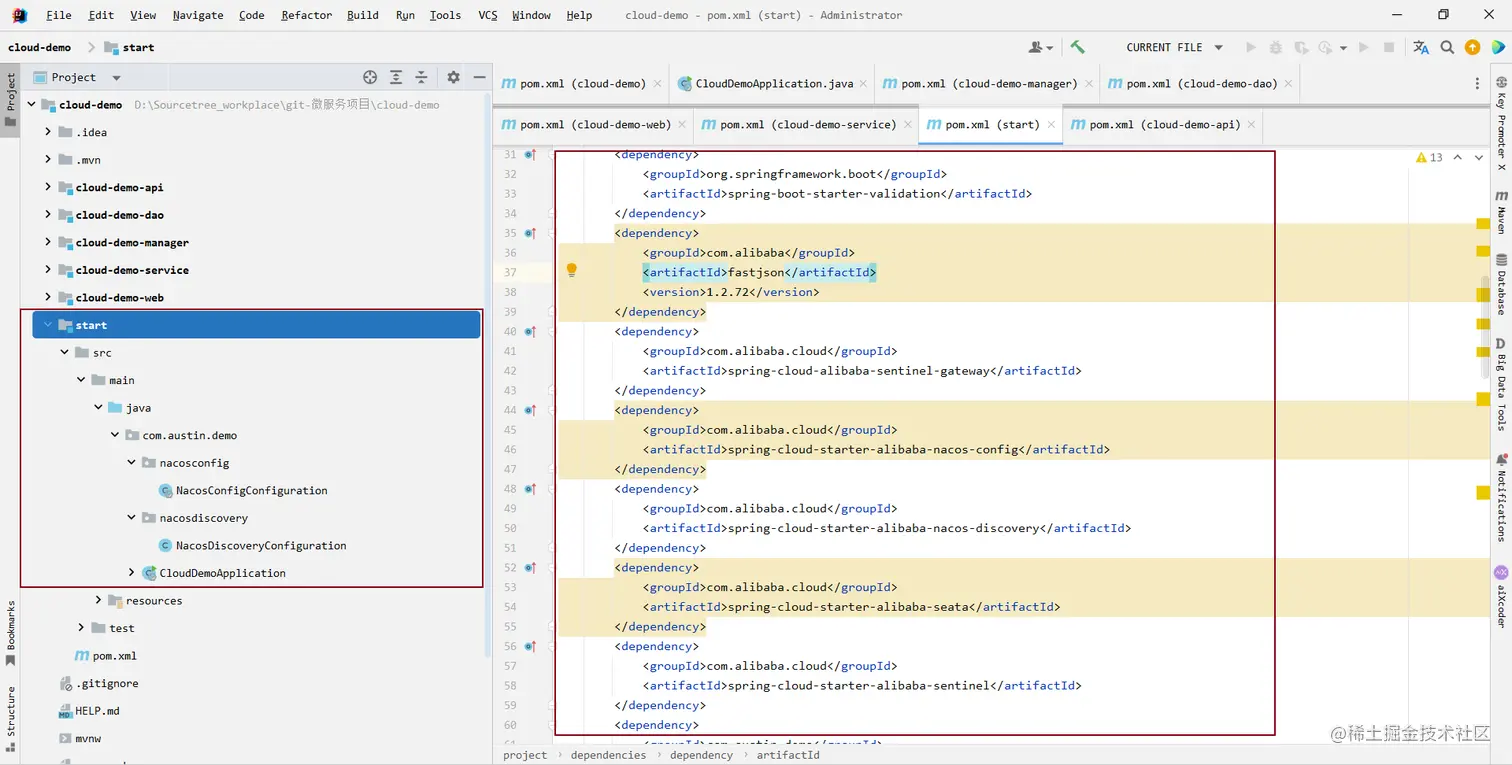The image size is (1512, 765).
Task: Click the Search Everywhere magnifier icon
Action: (1447, 47)
